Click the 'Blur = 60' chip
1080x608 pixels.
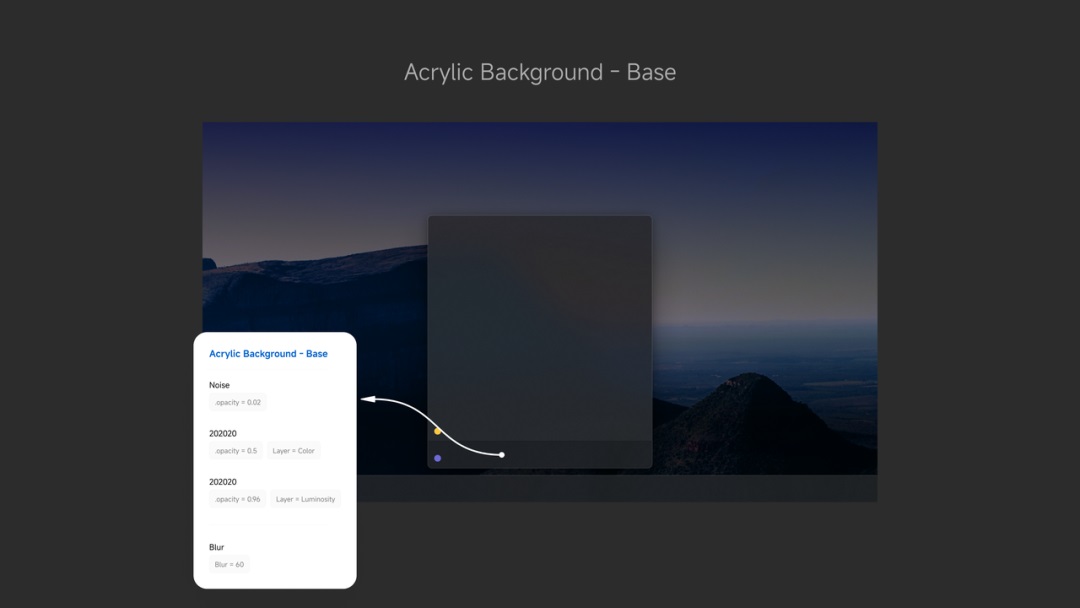[x=229, y=564]
